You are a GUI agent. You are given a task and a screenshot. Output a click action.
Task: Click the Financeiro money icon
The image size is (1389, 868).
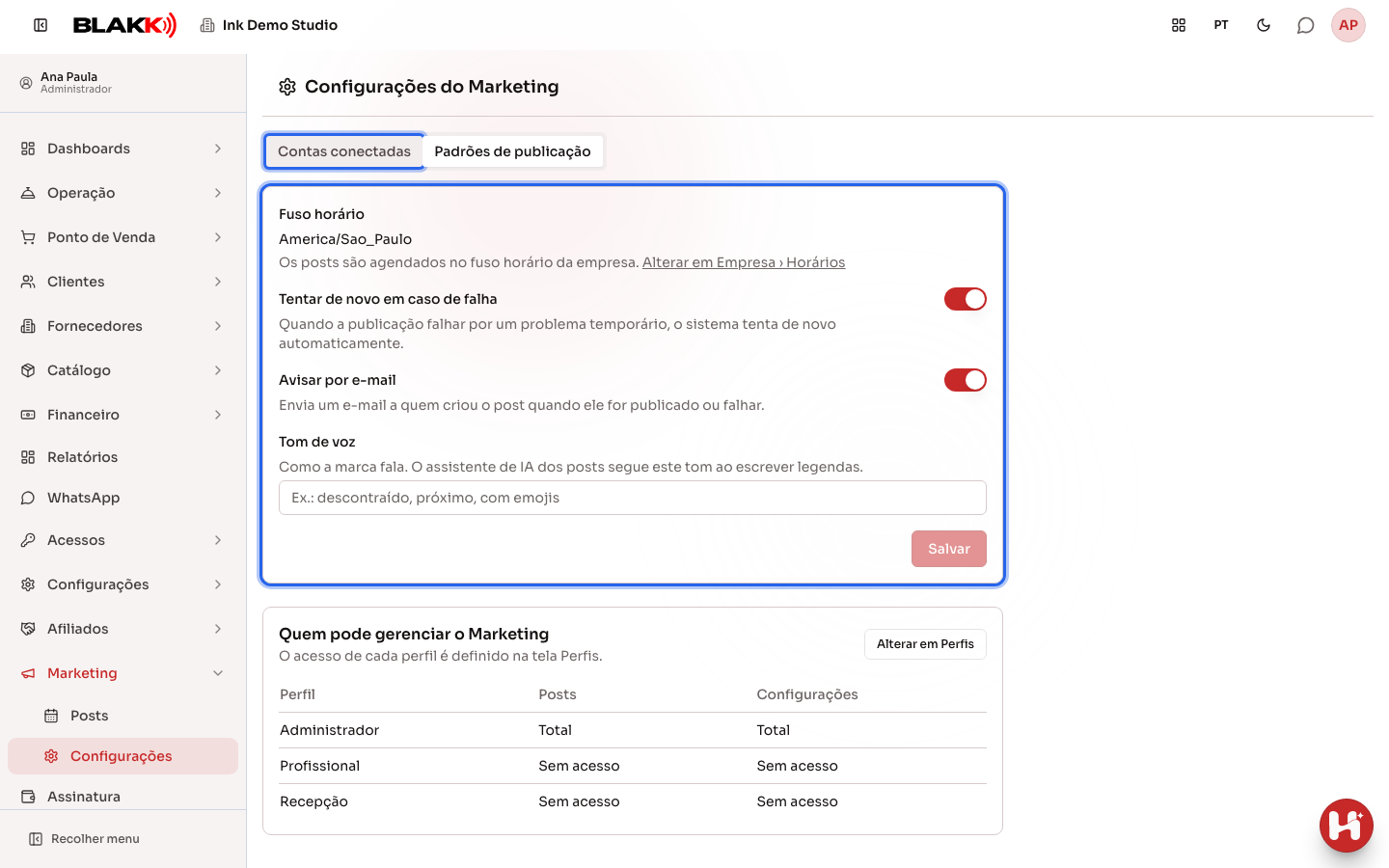28,415
